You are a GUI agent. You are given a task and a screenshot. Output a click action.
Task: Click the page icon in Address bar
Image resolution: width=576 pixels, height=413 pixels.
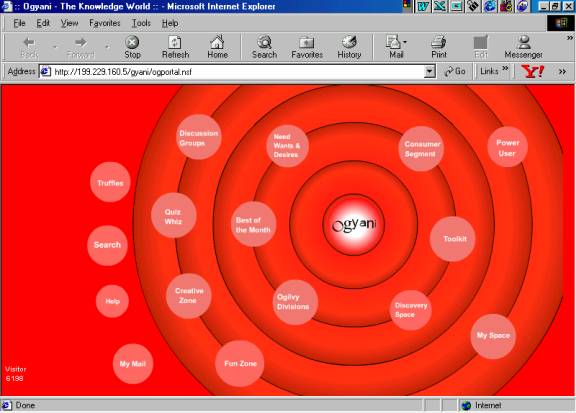pyautogui.click(x=45, y=71)
